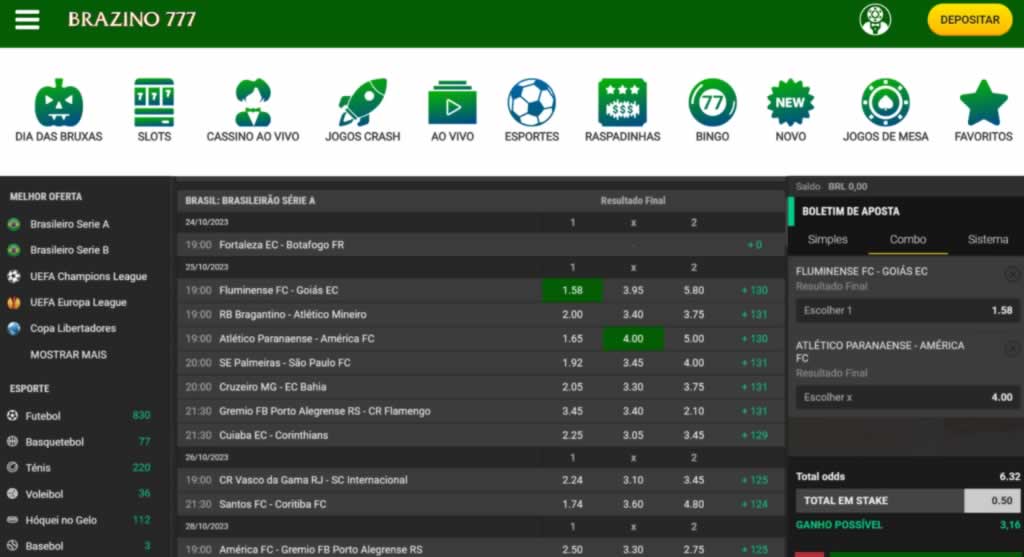Open Fortaleza EC - Botafogo FR match
Image resolution: width=1024 pixels, height=557 pixels.
tap(281, 245)
